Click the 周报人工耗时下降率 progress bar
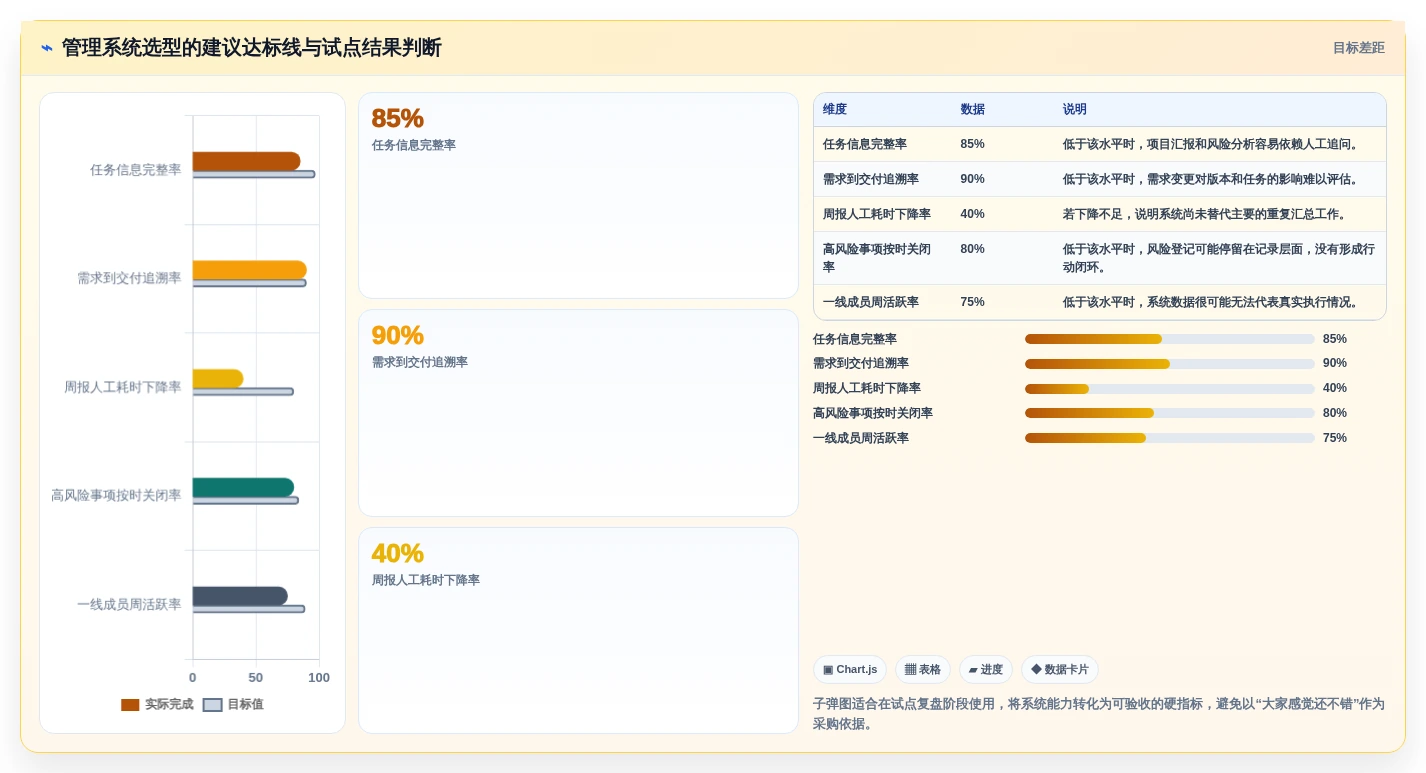1426x773 pixels. click(x=1169, y=389)
